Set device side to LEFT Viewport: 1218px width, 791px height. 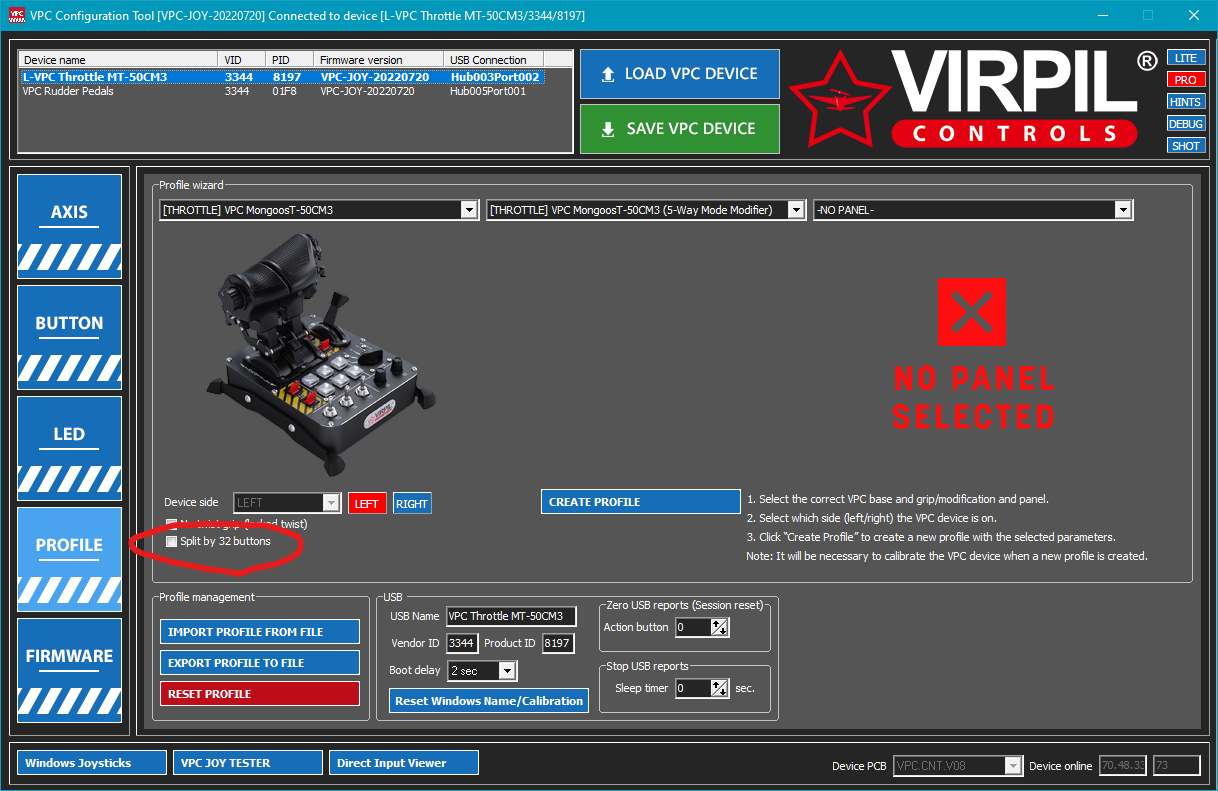click(x=367, y=504)
